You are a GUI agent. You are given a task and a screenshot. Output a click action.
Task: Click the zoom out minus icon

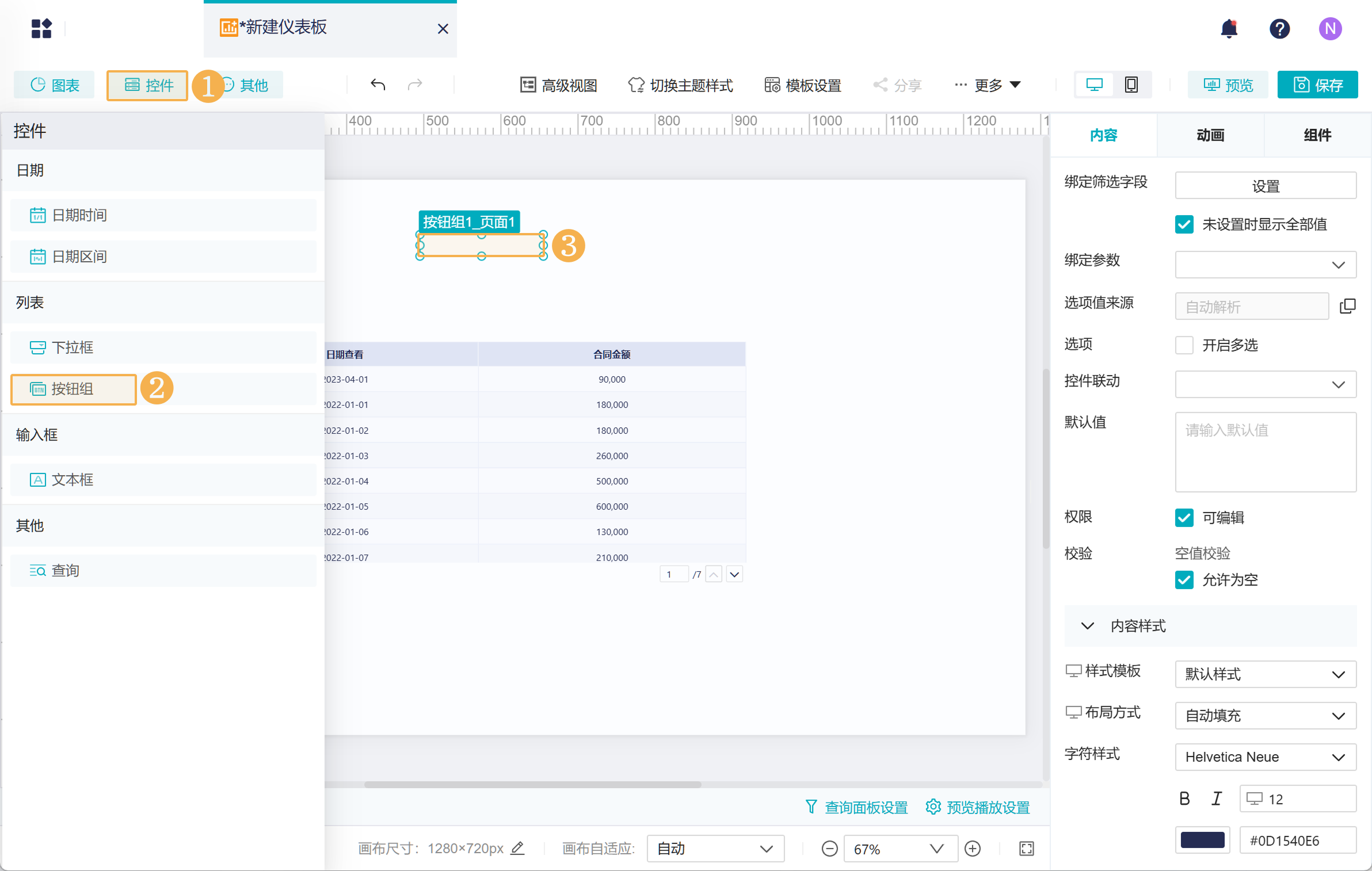(x=829, y=849)
